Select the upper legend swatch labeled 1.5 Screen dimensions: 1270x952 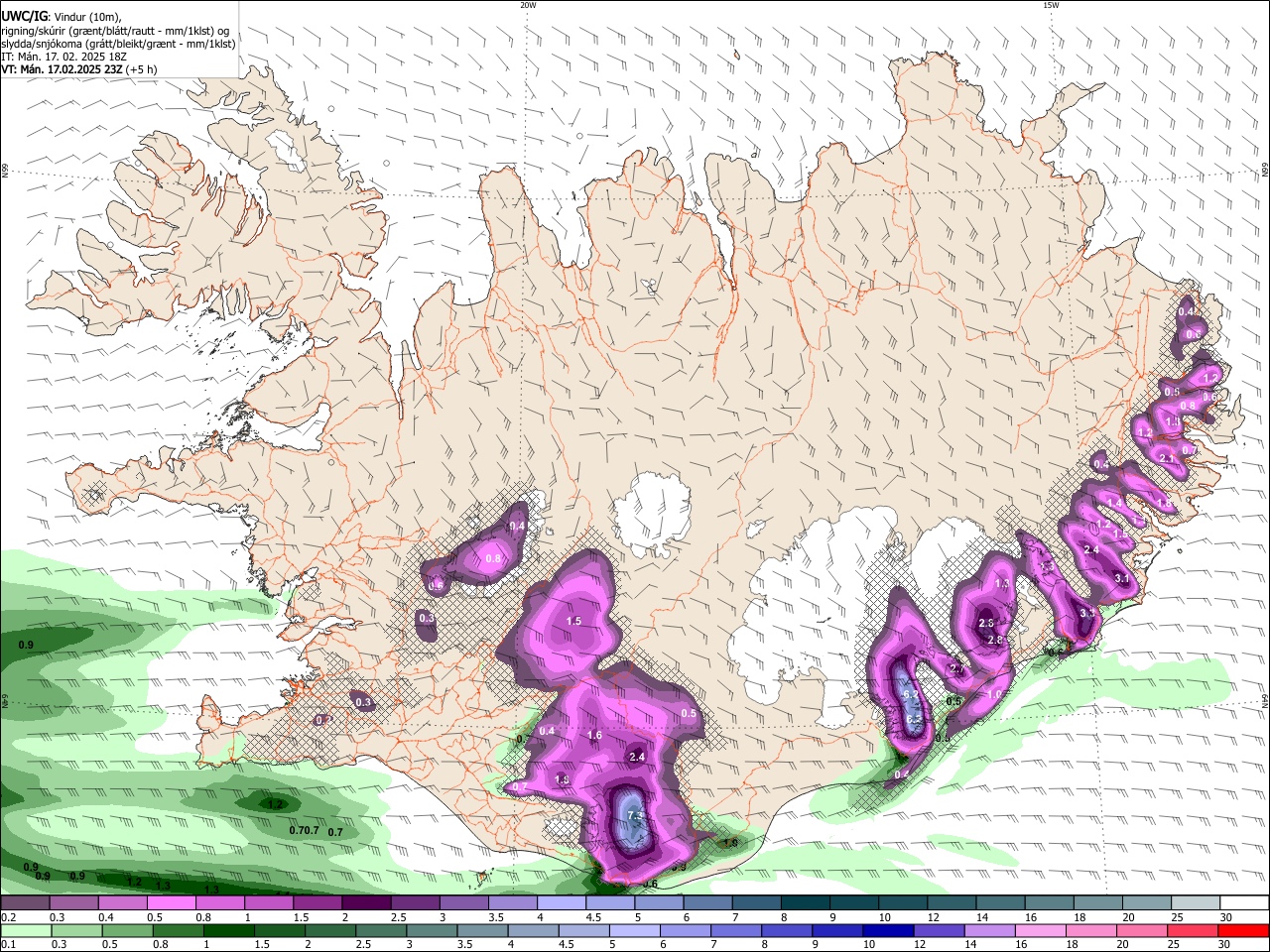317,904
